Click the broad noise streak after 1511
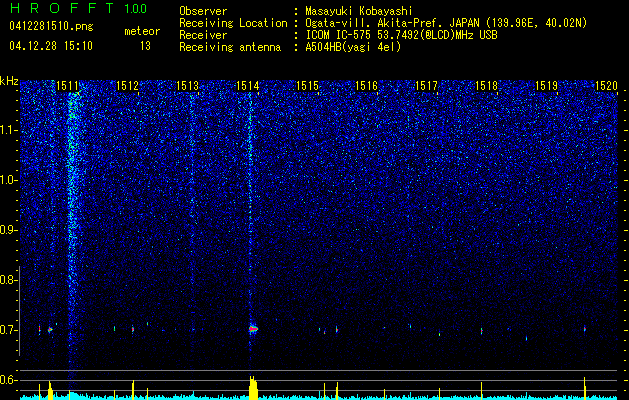629x400 pixels. tap(72, 233)
